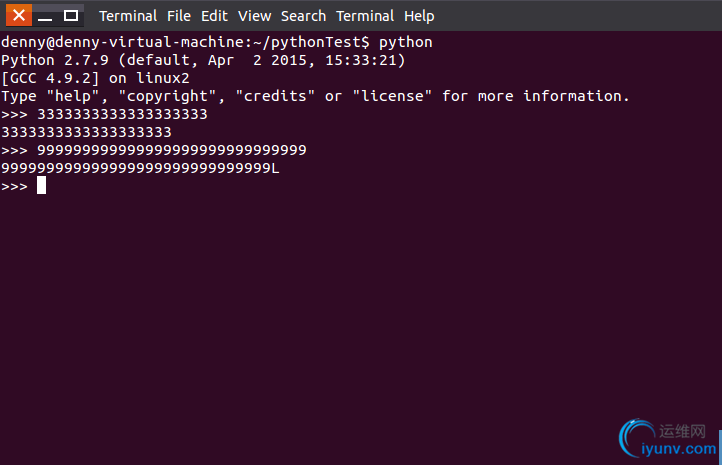Viewport: 722px width, 465px height.
Task: Click the Python 2.7.9 version line
Action: 203,60
